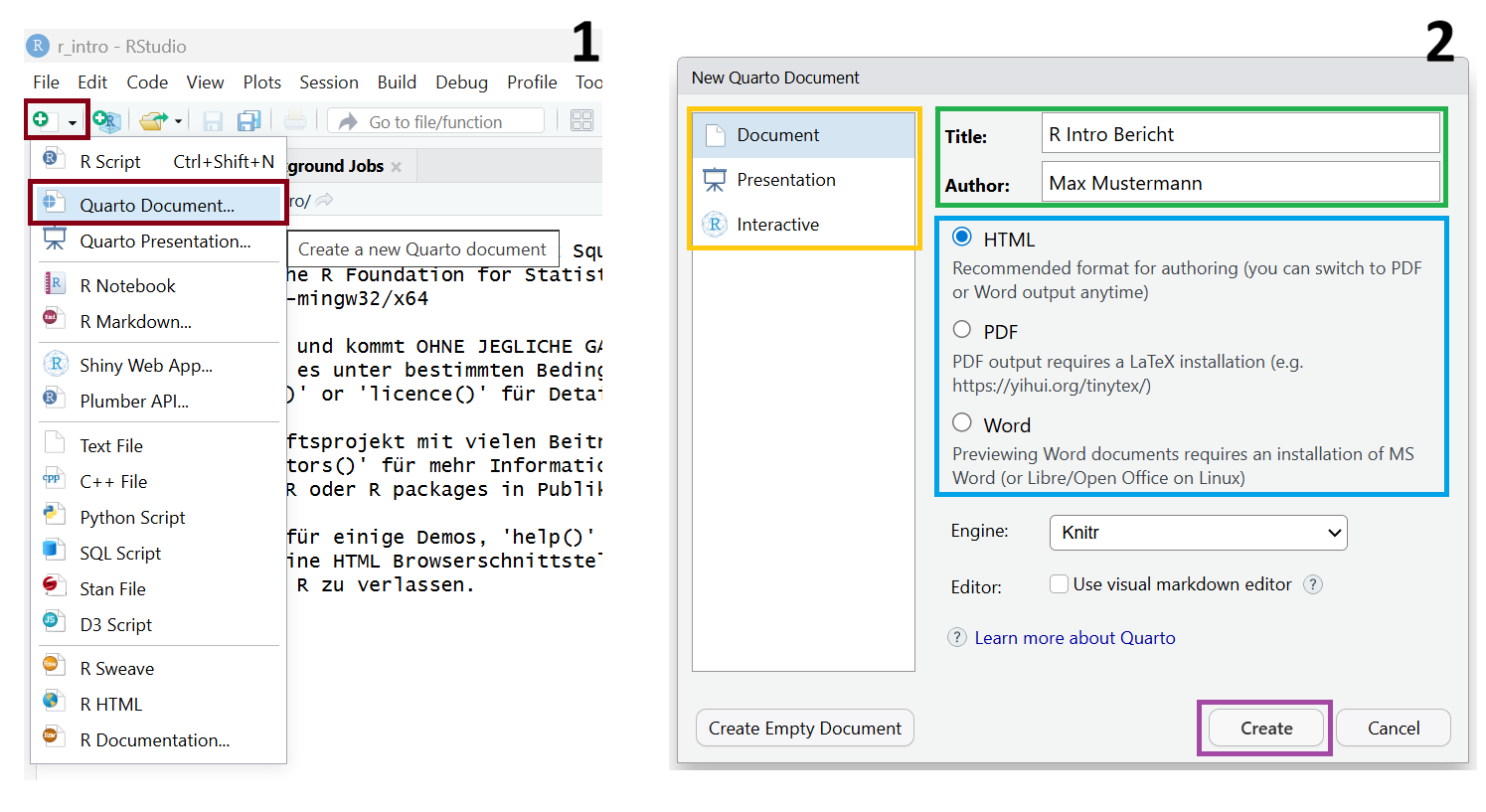This screenshot has height=812, width=1486.
Task: Open the New File dropdown arrow
Action: [72, 123]
